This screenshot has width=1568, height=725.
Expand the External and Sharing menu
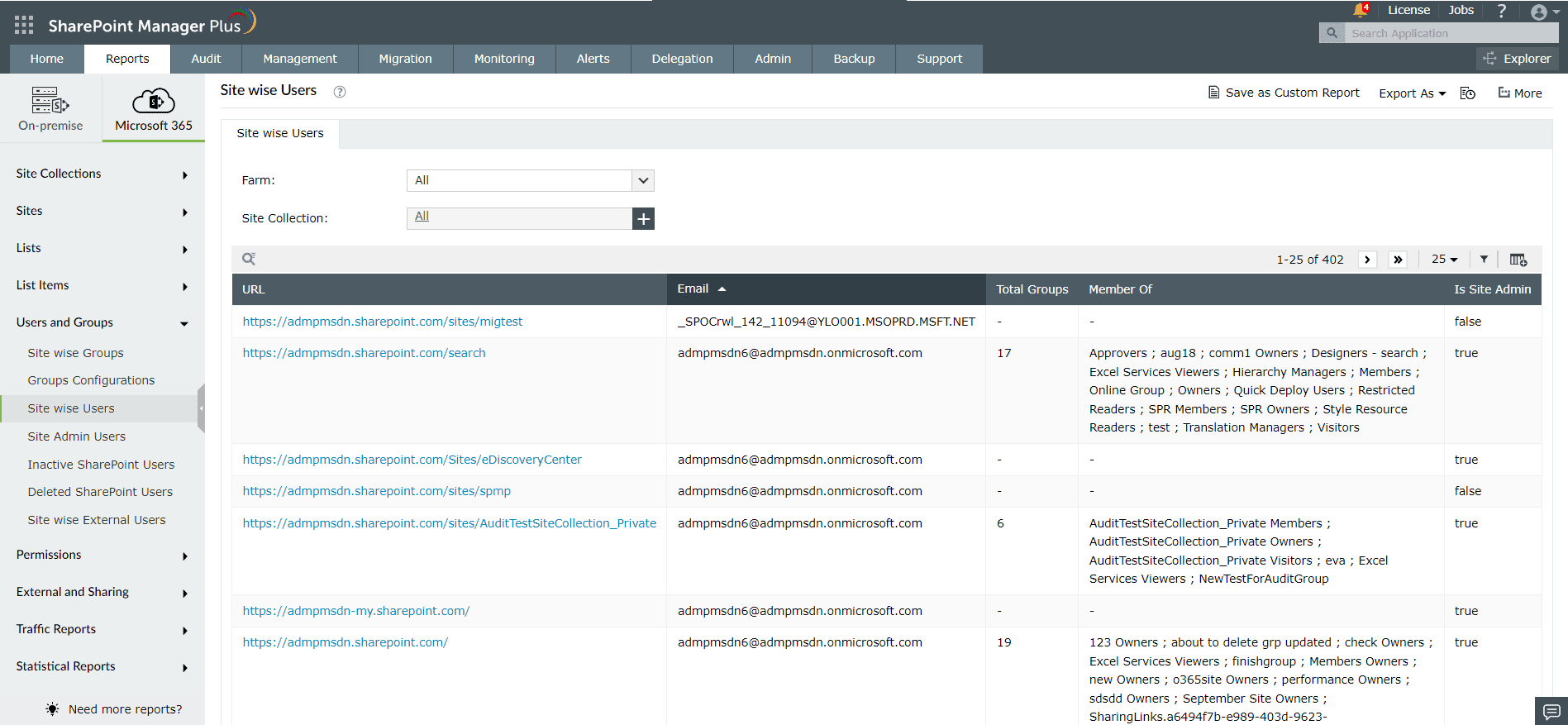[x=102, y=592]
